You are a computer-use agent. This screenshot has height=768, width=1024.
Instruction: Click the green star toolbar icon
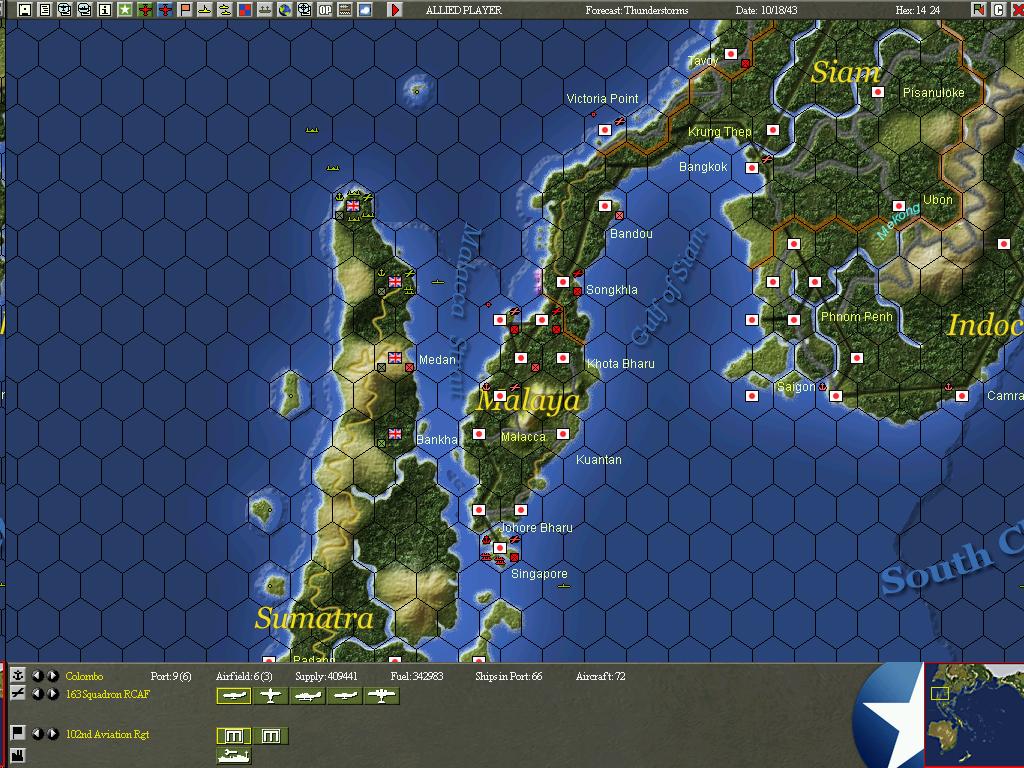[125, 11]
